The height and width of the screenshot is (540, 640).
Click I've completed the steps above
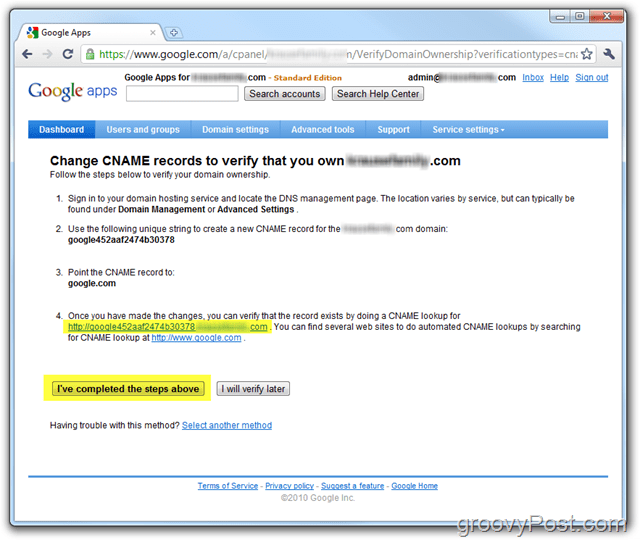pyautogui.click(x=128, y=389)
